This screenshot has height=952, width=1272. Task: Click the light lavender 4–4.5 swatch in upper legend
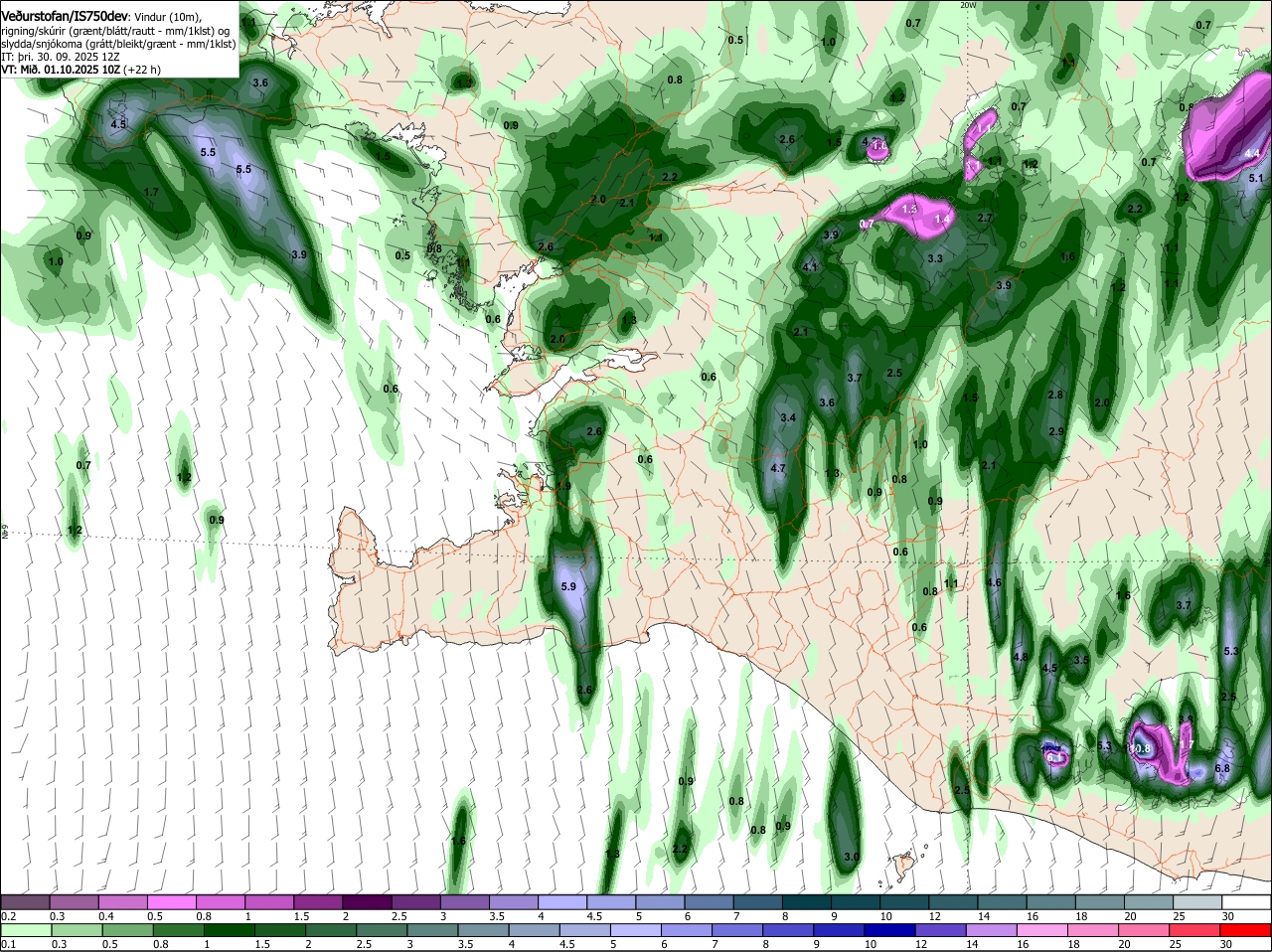(x=564, y=901)
